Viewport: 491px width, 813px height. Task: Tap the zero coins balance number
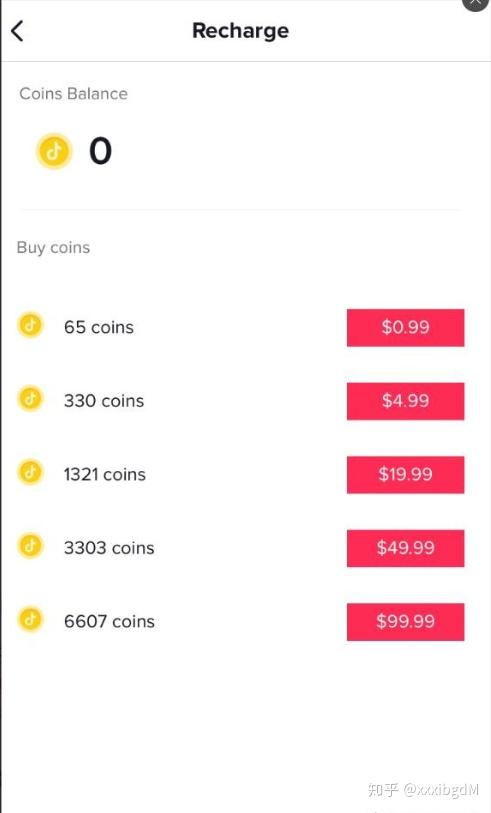click(x=101, y=151)
